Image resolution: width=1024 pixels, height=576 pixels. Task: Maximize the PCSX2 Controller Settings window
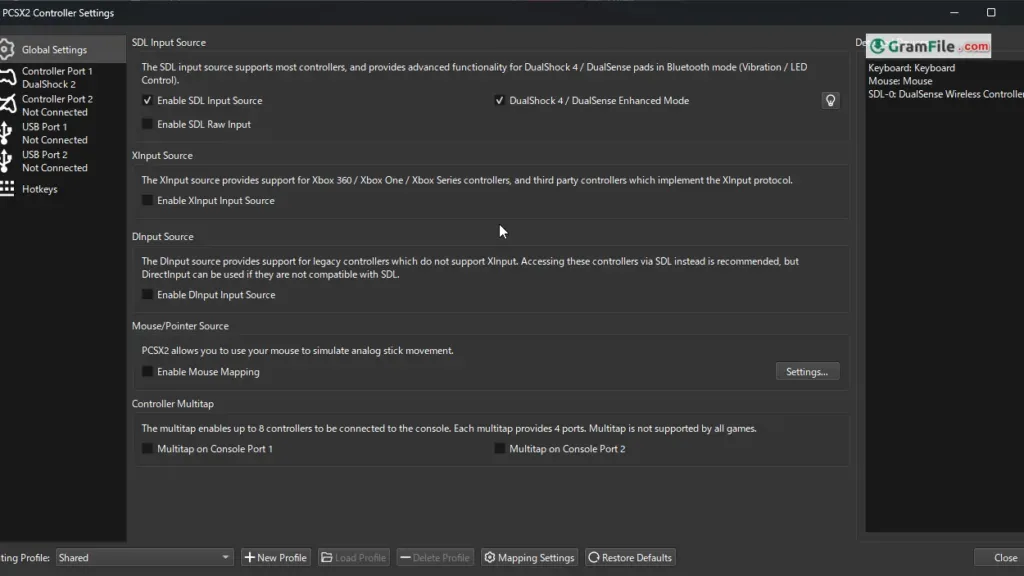pos(991,12)
